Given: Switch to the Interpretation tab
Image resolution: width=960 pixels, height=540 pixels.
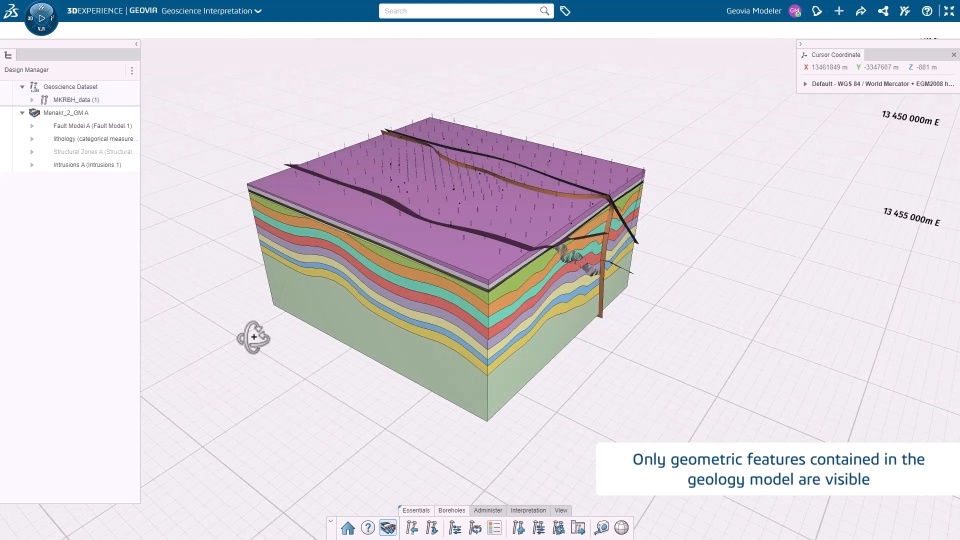Looking at the screenshot, I should (528, 511).
